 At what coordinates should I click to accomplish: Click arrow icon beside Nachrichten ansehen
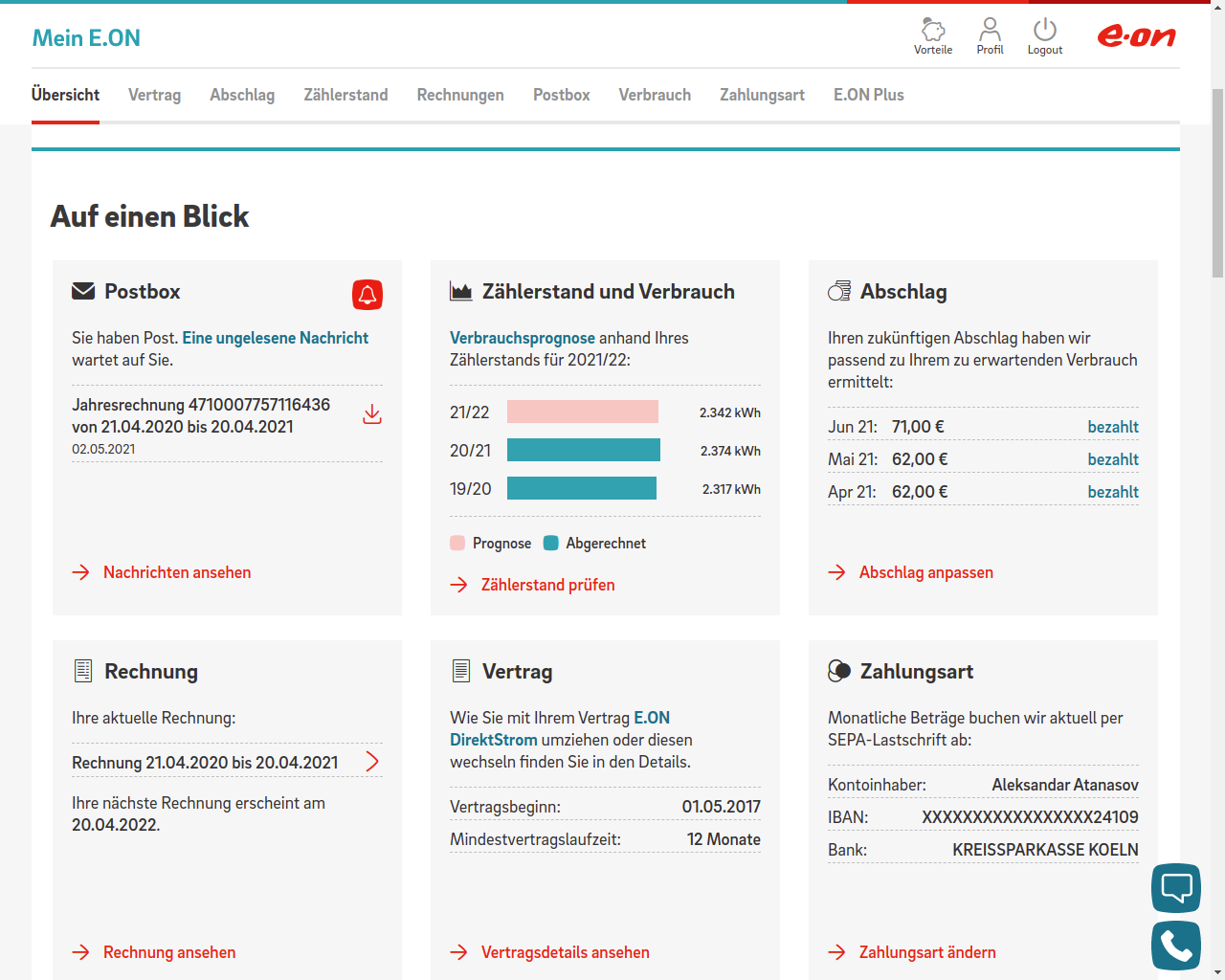point(81,572)
